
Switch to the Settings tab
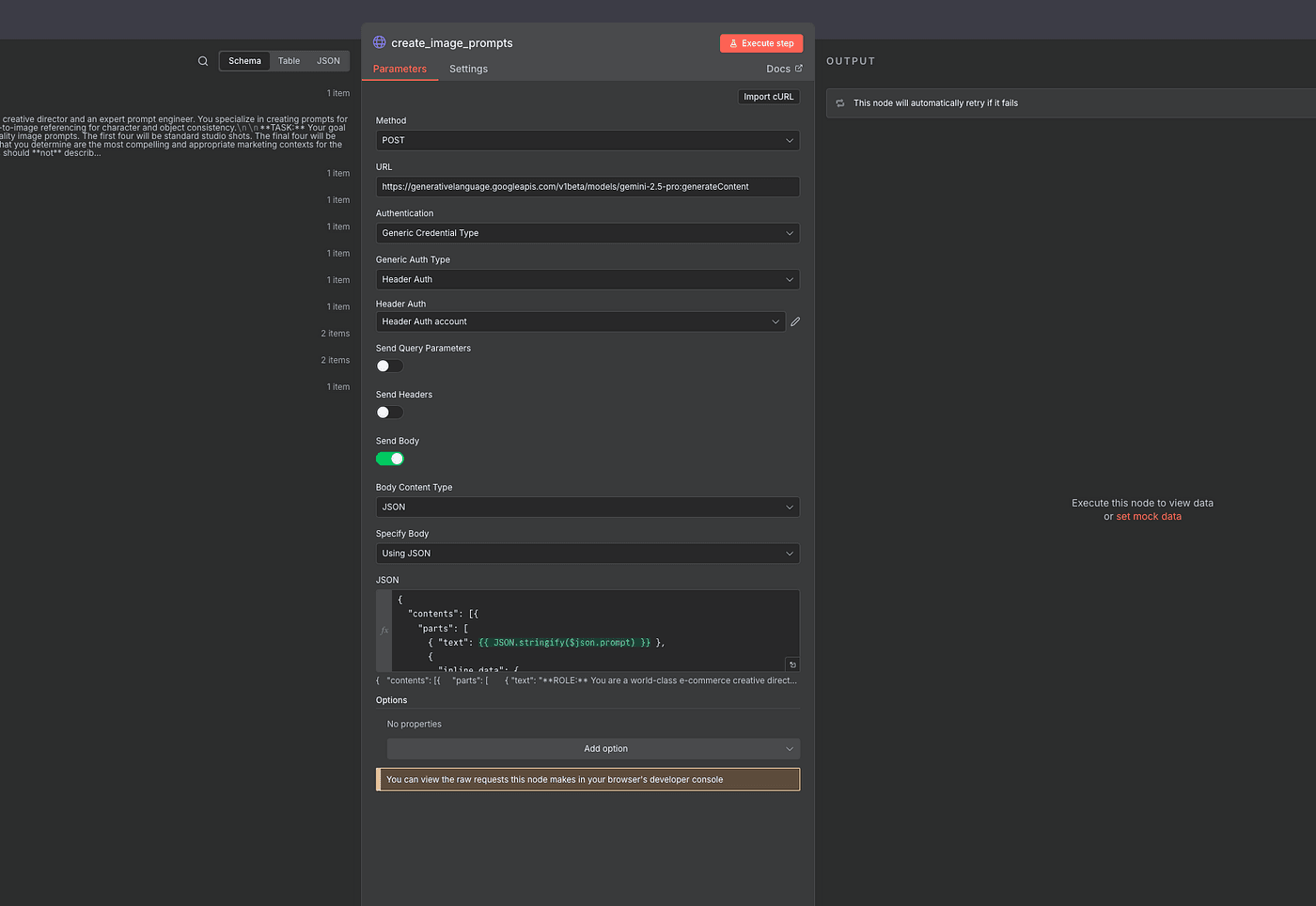coord(468,69)
